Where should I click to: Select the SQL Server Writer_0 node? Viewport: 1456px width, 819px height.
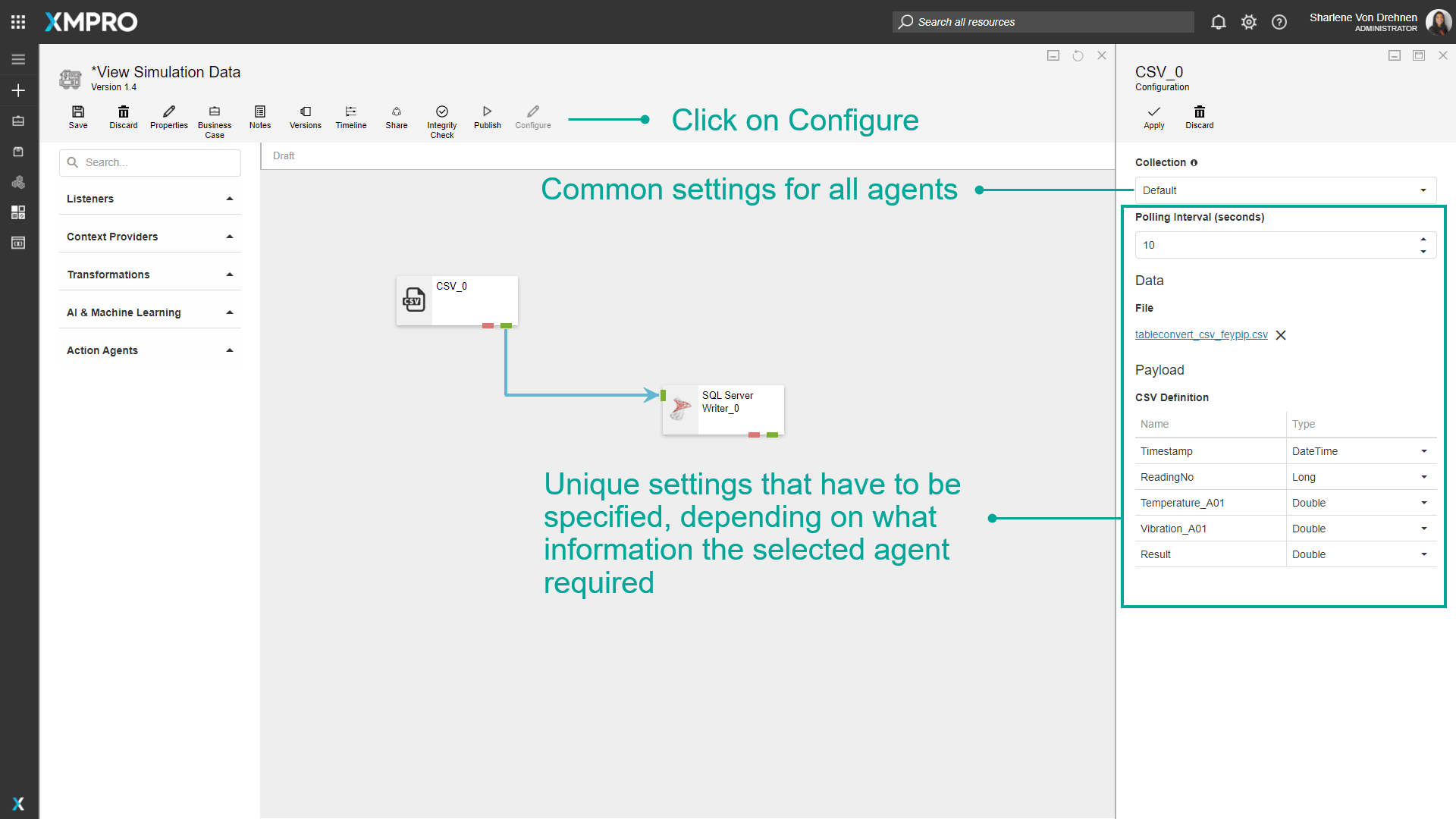(723, 409)
